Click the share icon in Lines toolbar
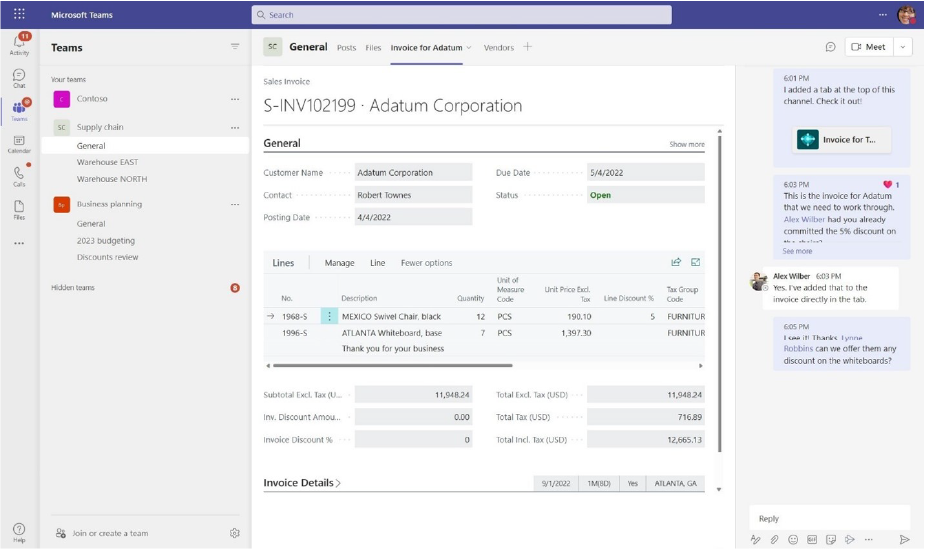Viewport: 925px width, 549px height. 676,262
